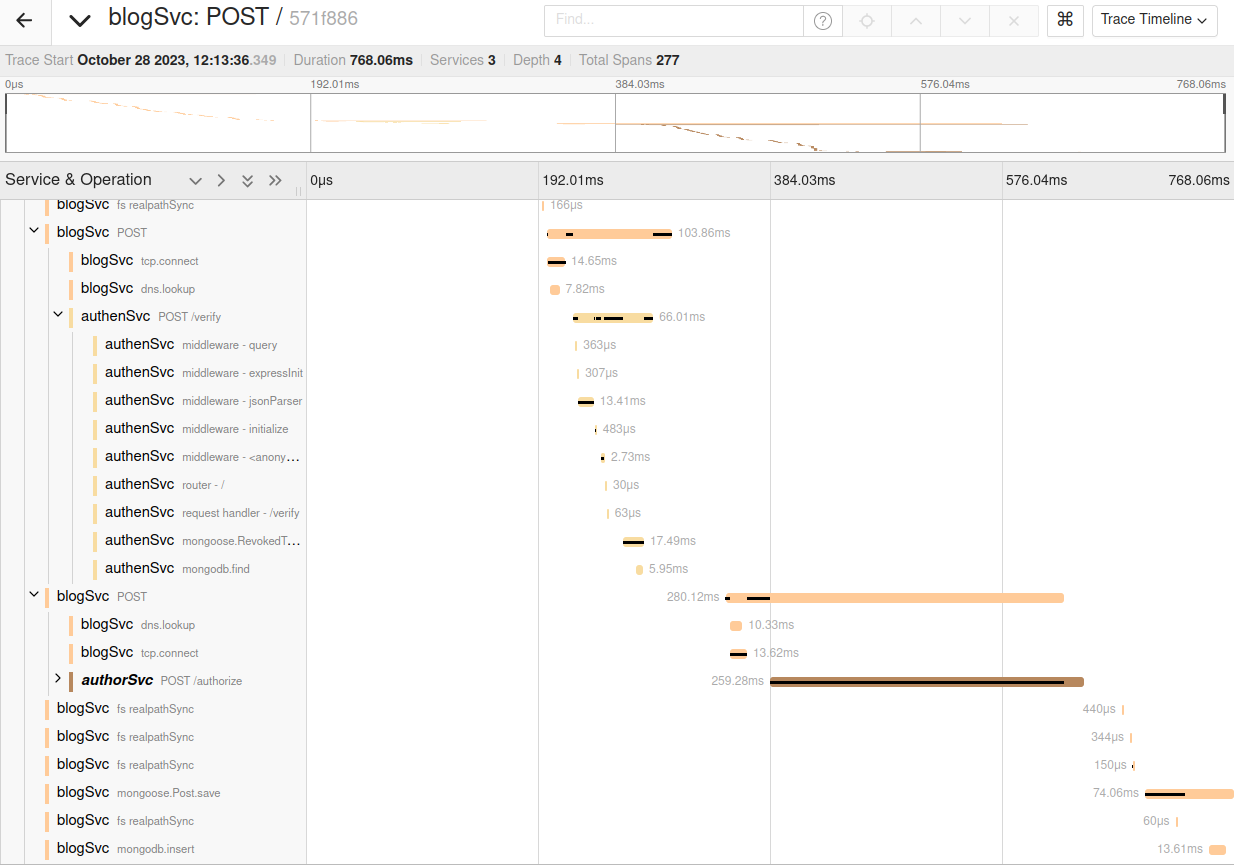The width and height of the screenshot is (1234, 865).
Task: Click the 60µs realpathSync duration label
Action: click(x=1156, y=821)
